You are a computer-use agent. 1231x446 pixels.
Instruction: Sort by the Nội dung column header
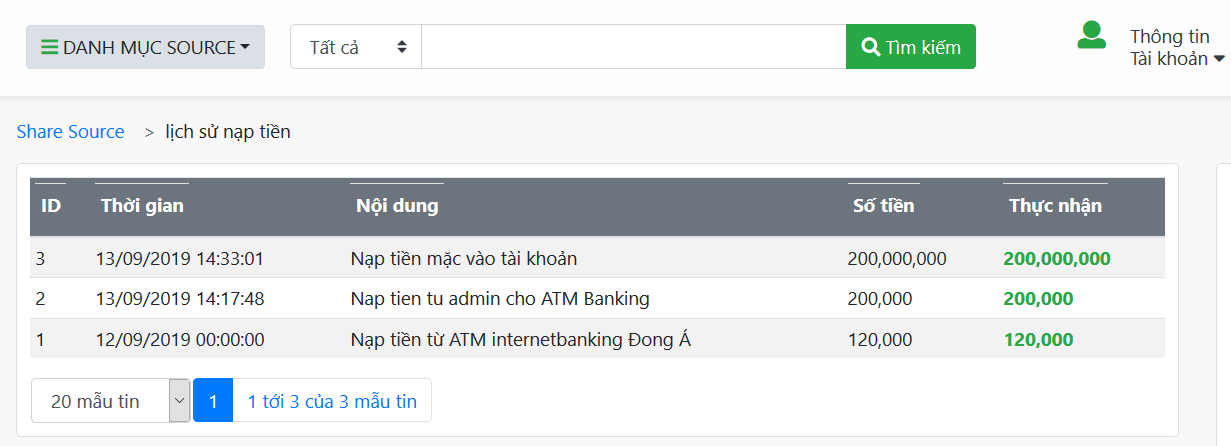point(397,206)
